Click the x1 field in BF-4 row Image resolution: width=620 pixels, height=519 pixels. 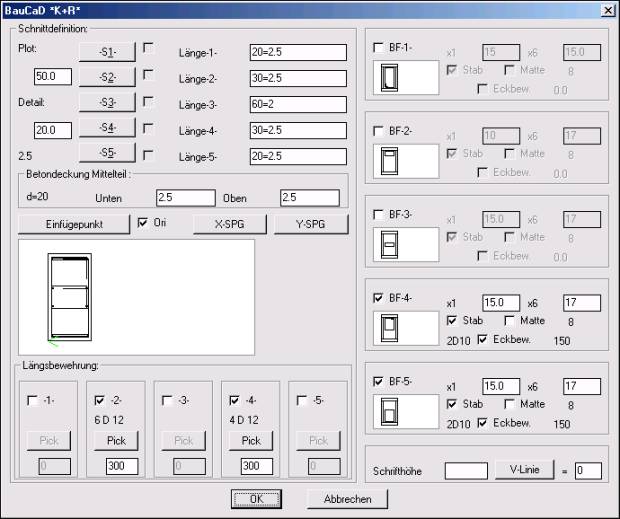pyautogui.click(x=501, y=303)
